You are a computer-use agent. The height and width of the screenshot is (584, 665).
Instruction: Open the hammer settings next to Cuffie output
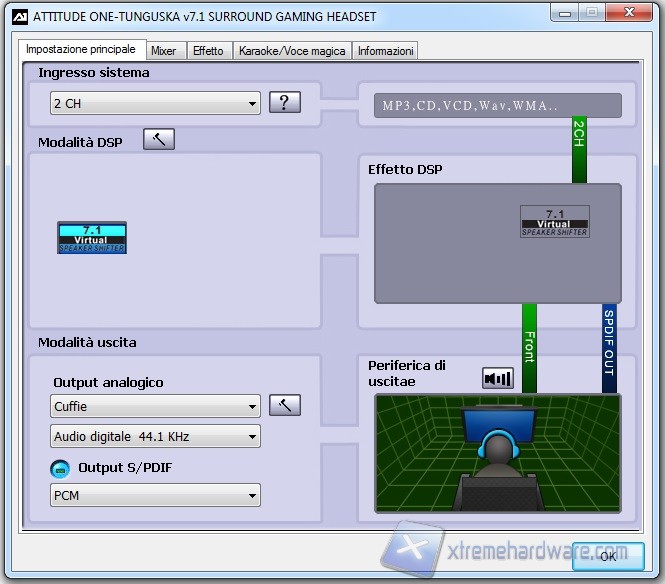point(285,406)
